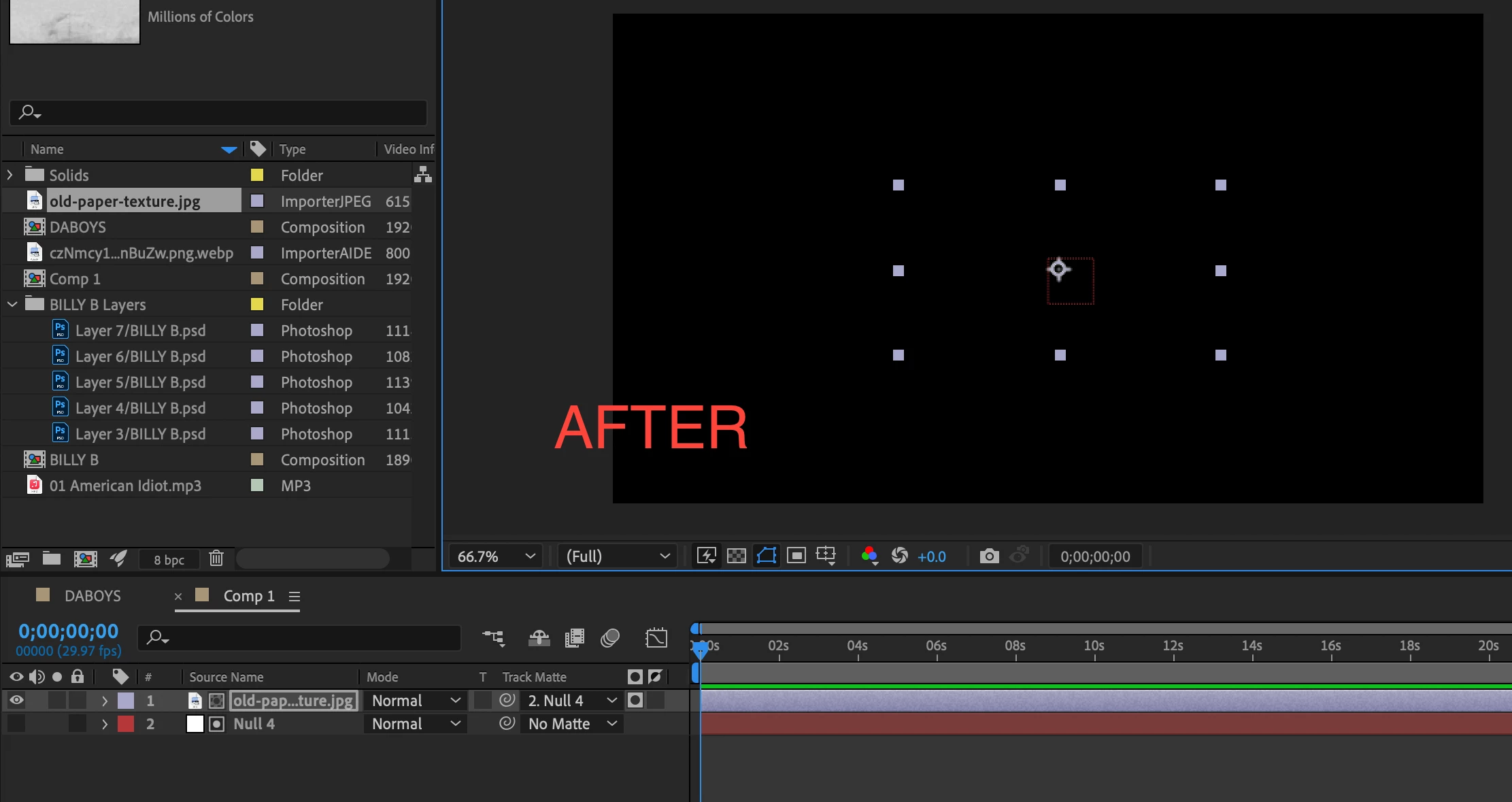Open the 66.7% magnification dropdown
This screenshot has width=1512, height=802.
click(x=495, y=556)
